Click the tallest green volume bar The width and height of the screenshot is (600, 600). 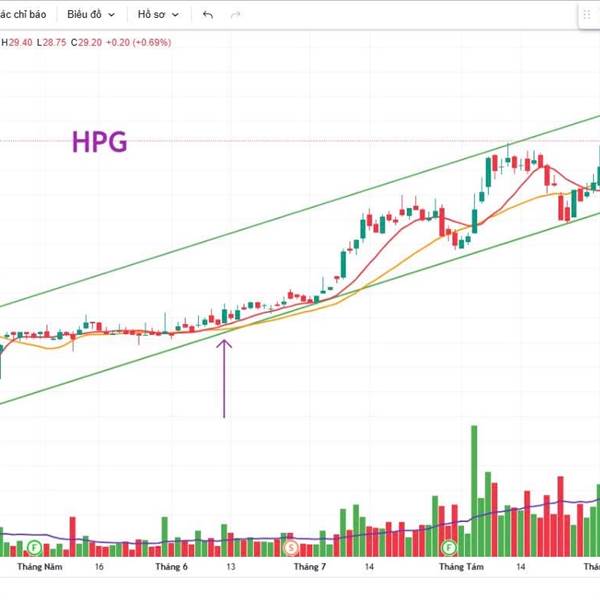474,491
